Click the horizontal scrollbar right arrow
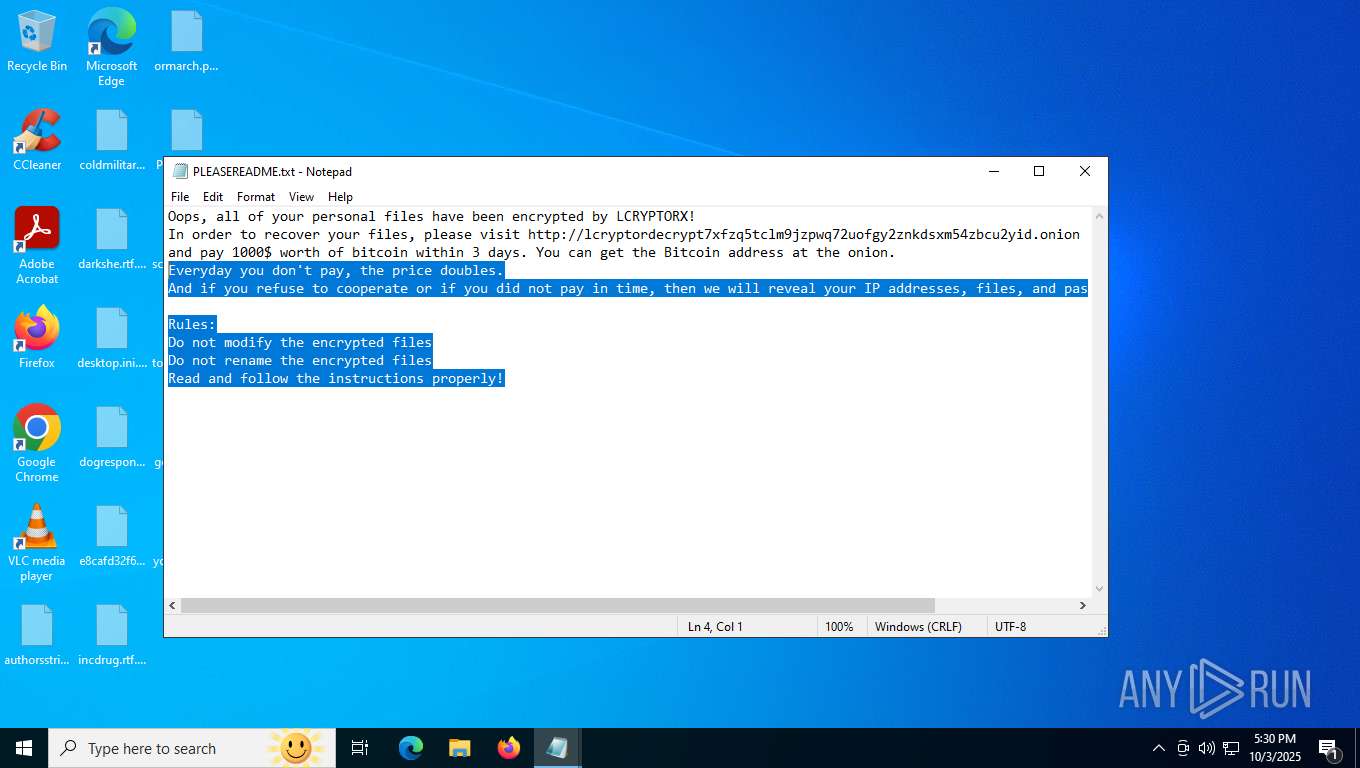Image resolution: width=1360 pixels, height=768 pixels. point(1083,605)
